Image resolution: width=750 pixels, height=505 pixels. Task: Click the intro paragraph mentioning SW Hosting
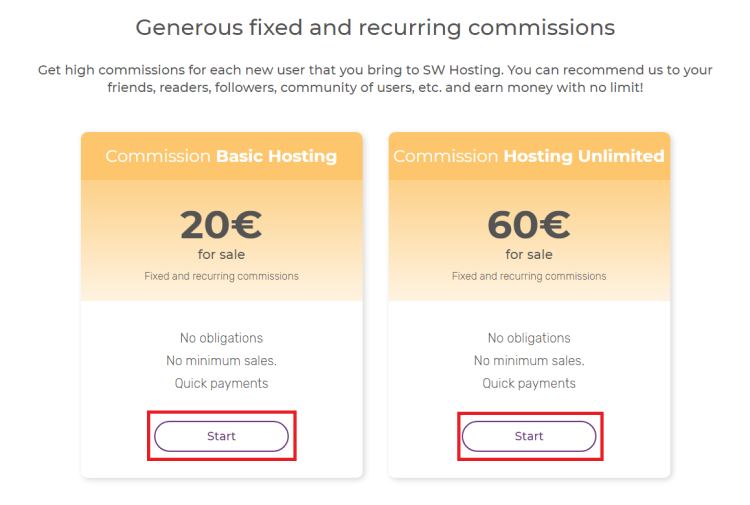click(375, 79)
